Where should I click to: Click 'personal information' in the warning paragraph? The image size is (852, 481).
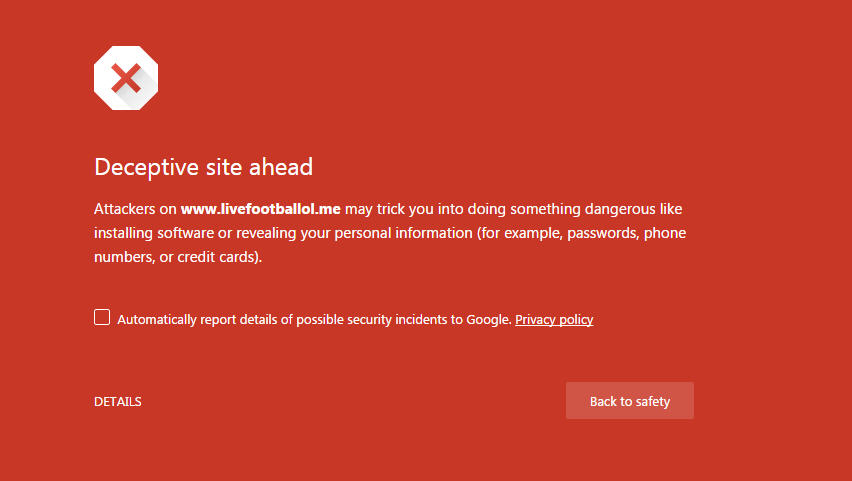pyautogui.click(x=403, y=233)
